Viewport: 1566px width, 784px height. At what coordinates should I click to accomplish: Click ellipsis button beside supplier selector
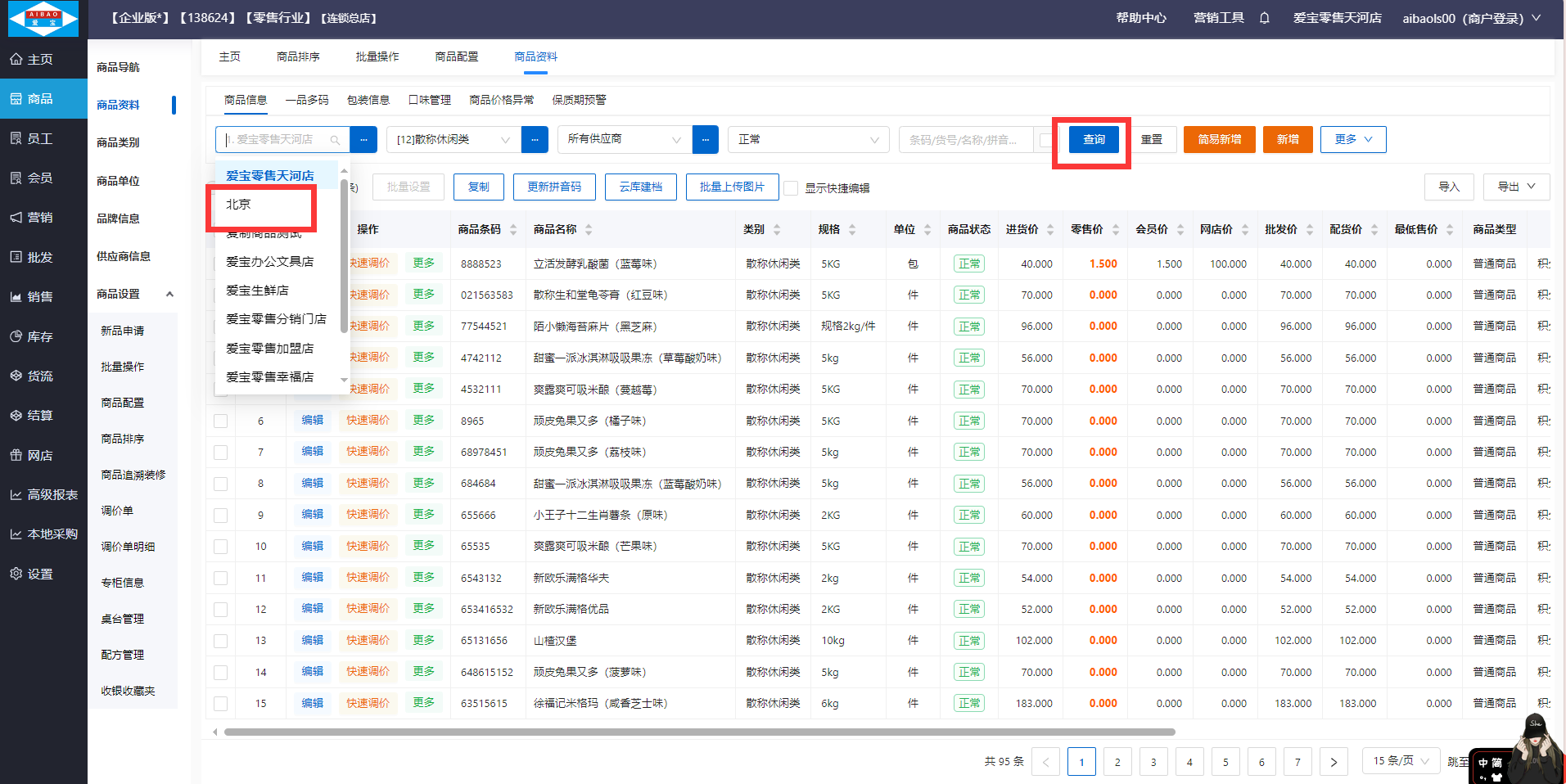[x=706, y=139]
